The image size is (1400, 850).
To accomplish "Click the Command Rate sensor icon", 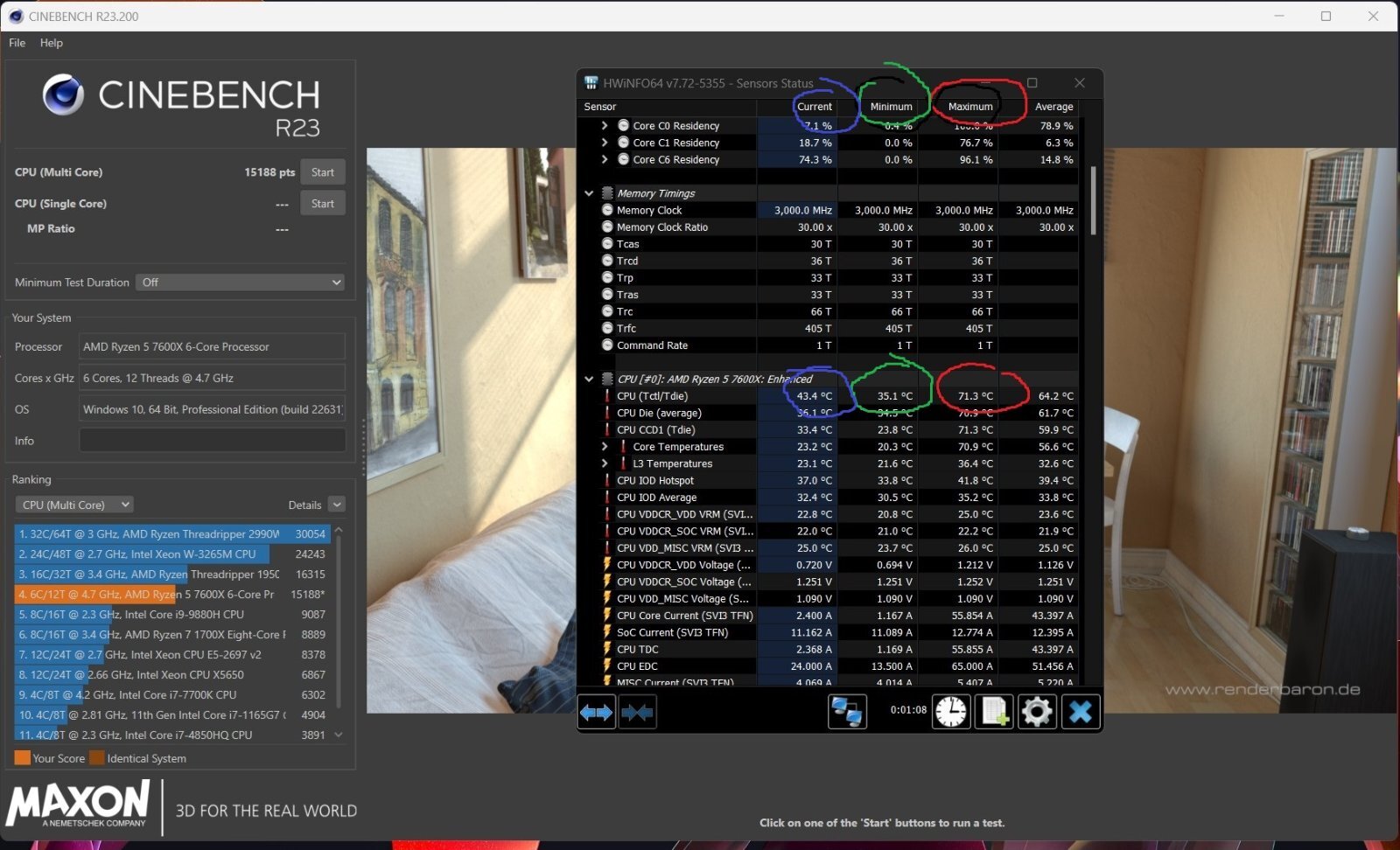I will [607, 345].
